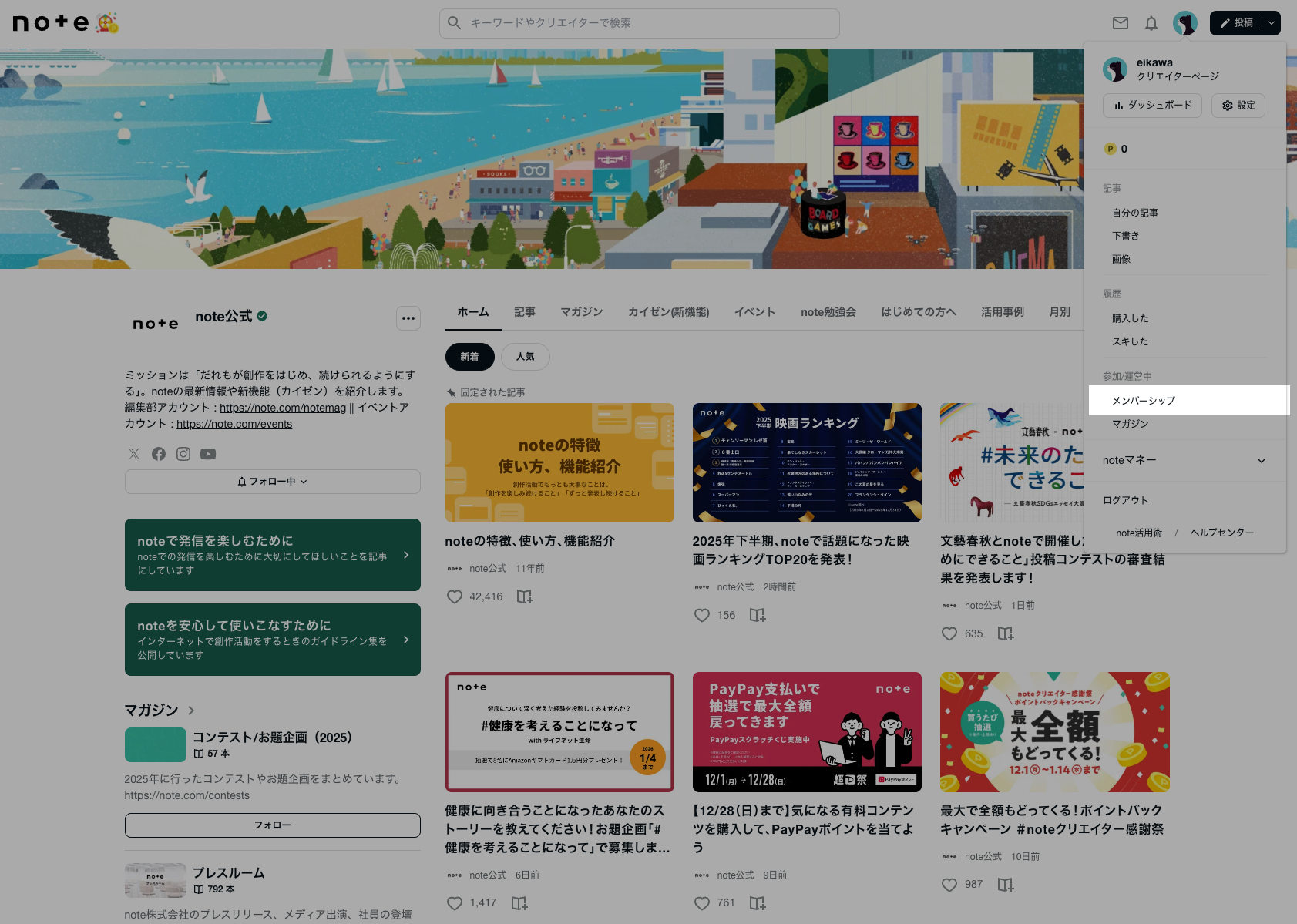Follow the コンテスト/お題企画 magazine
The image size is (1297, 924).
coord(273,825)
